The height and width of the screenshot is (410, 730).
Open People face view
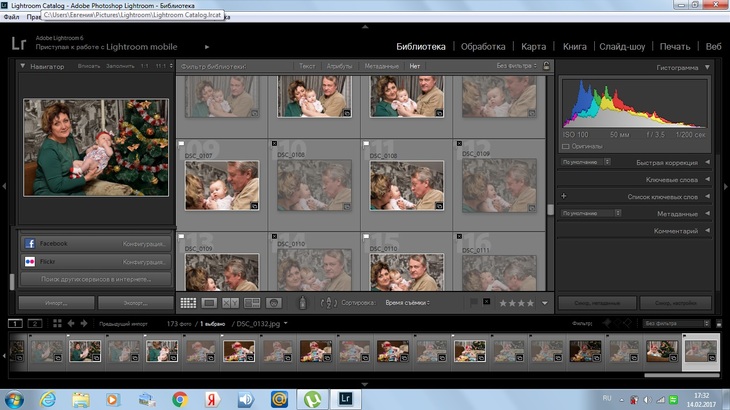(x=274, y=303)
